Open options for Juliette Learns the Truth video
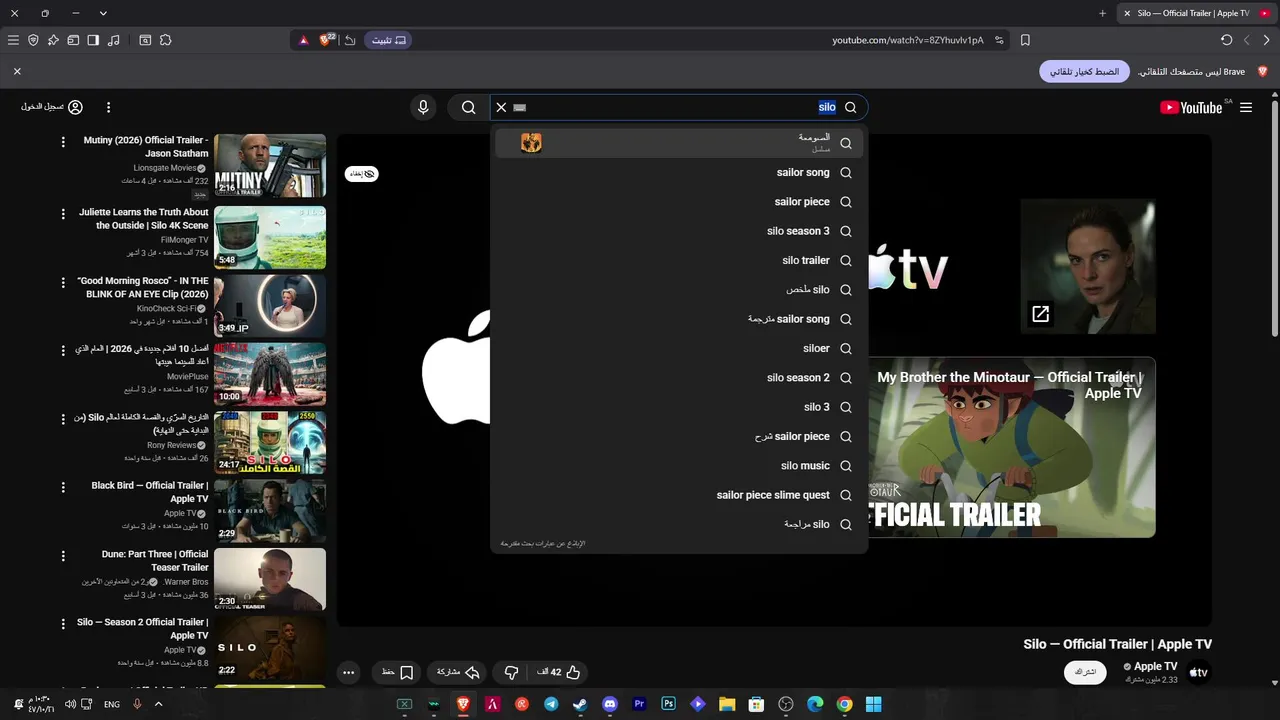Viewport: 1280px width, 720px height. click(63, 214)
